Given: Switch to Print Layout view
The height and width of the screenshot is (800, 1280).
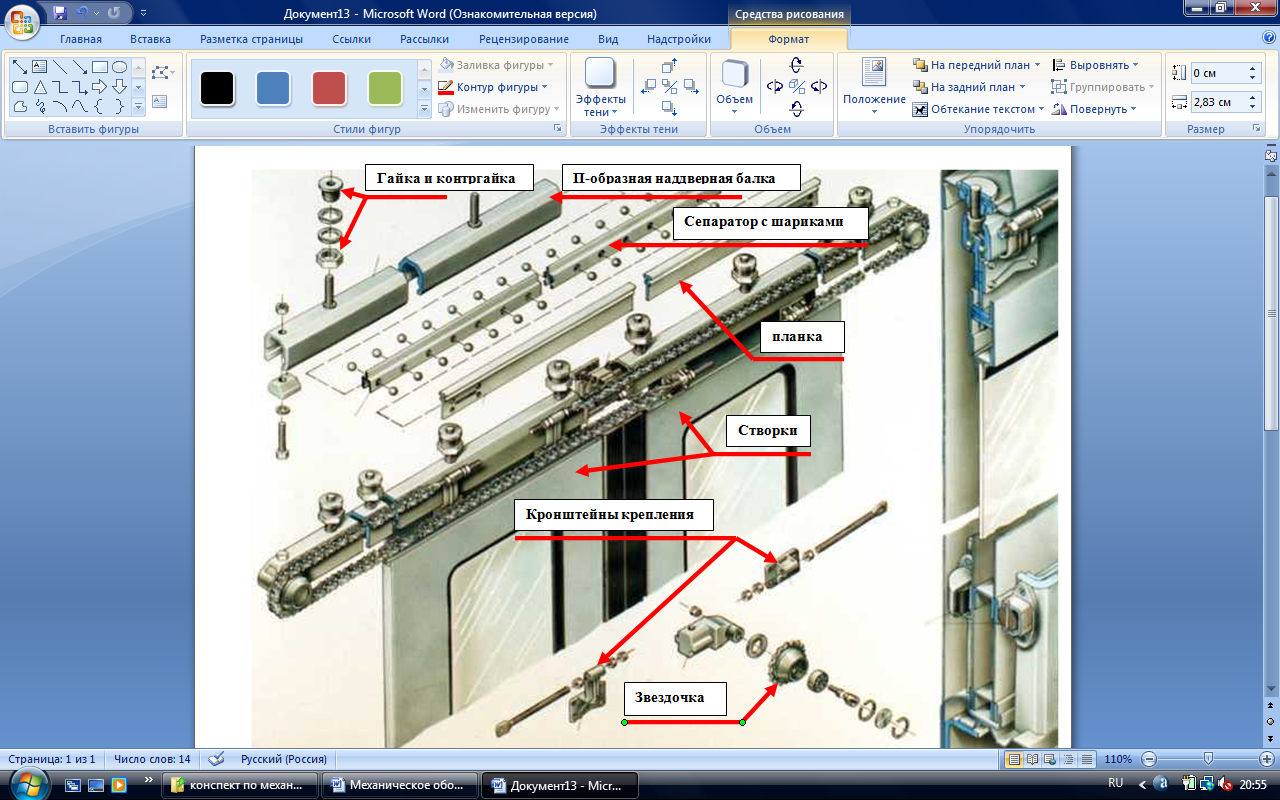Looking at the screenshot, I should coord(1014,759).
